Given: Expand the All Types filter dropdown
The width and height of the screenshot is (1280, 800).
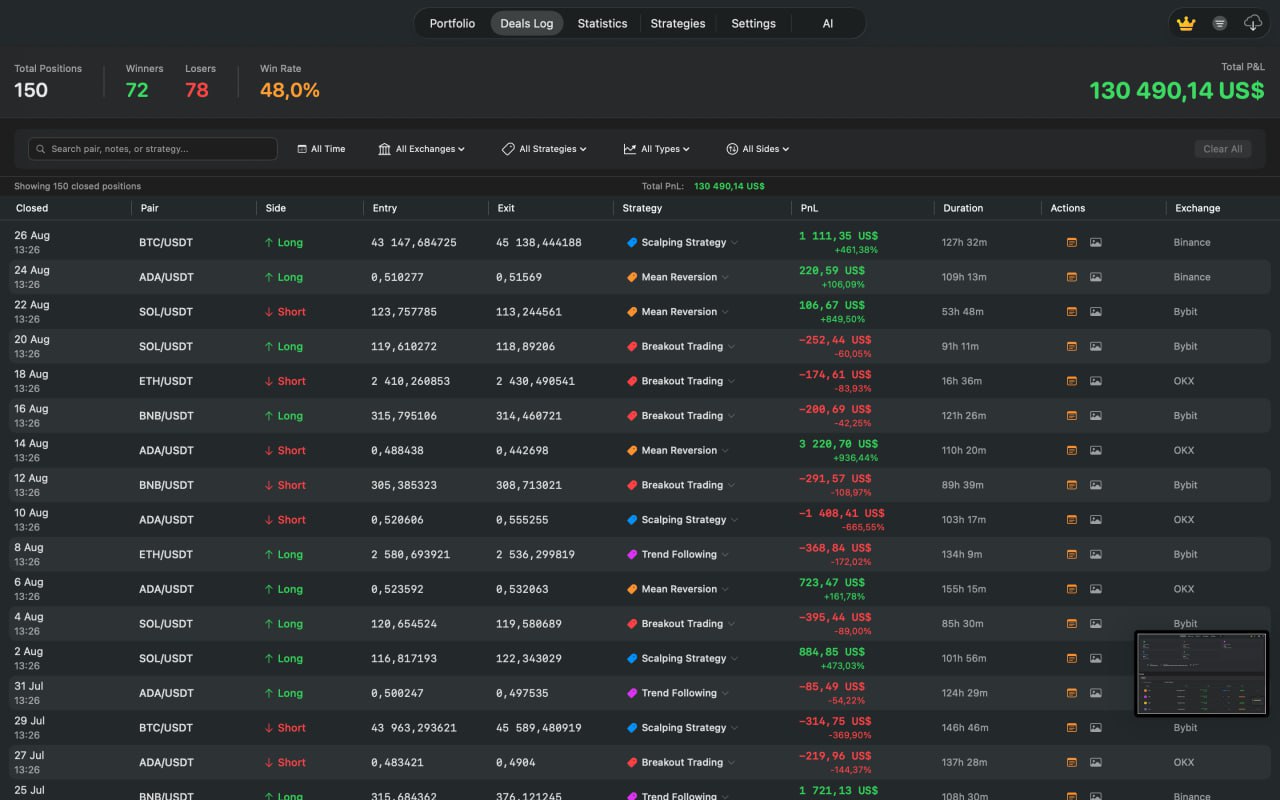Looking at the screenshot, I should (x=656, y=149).
